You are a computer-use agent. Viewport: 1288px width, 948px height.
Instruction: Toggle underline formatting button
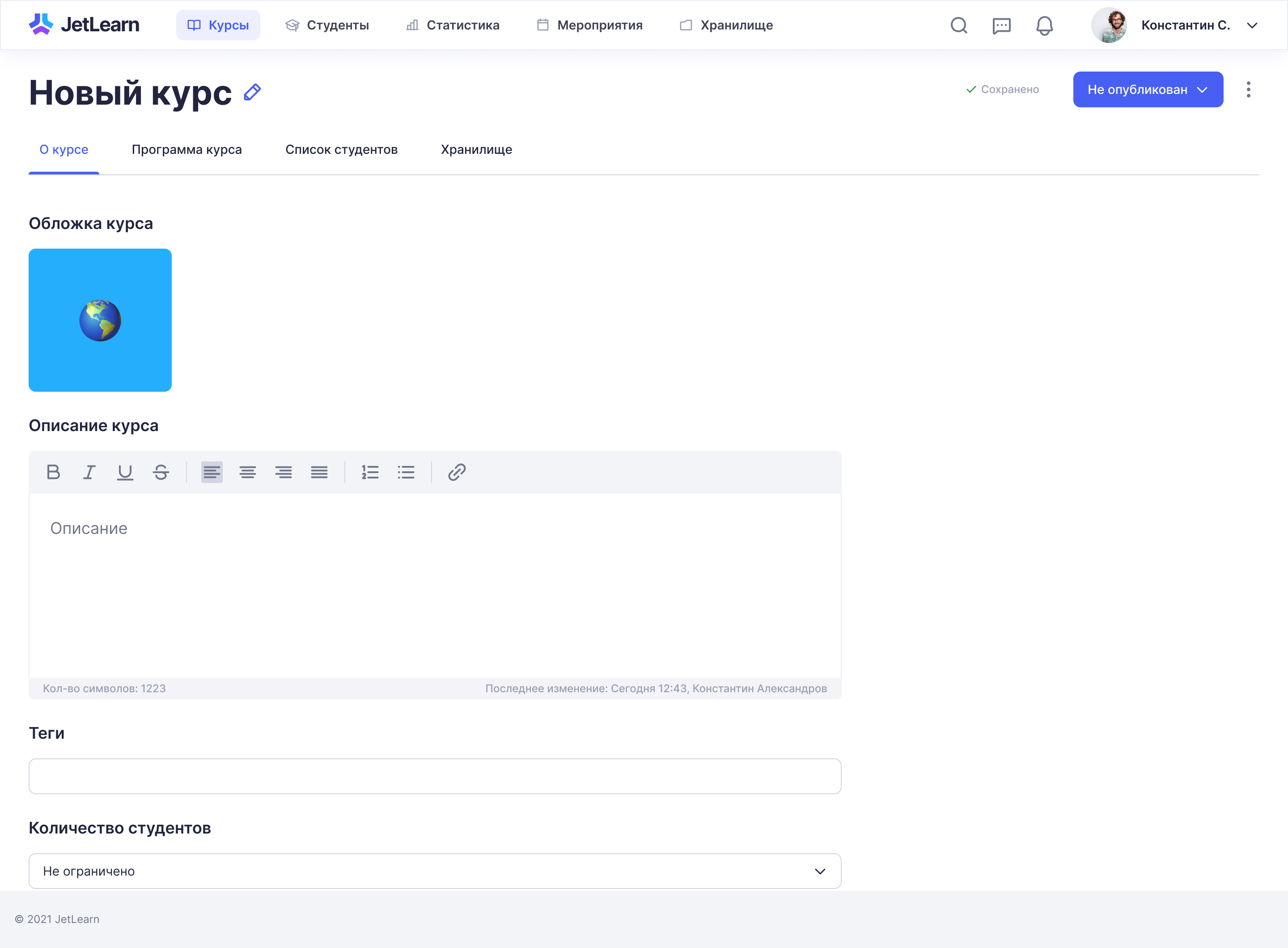(125, 472)
